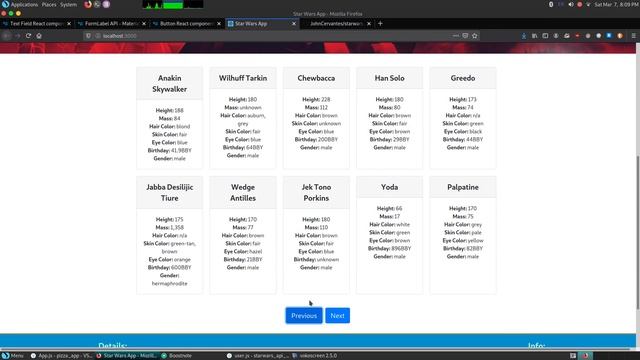Click the Details heading in footer
Screen dimensions: 640x360
tap(113, 346)
